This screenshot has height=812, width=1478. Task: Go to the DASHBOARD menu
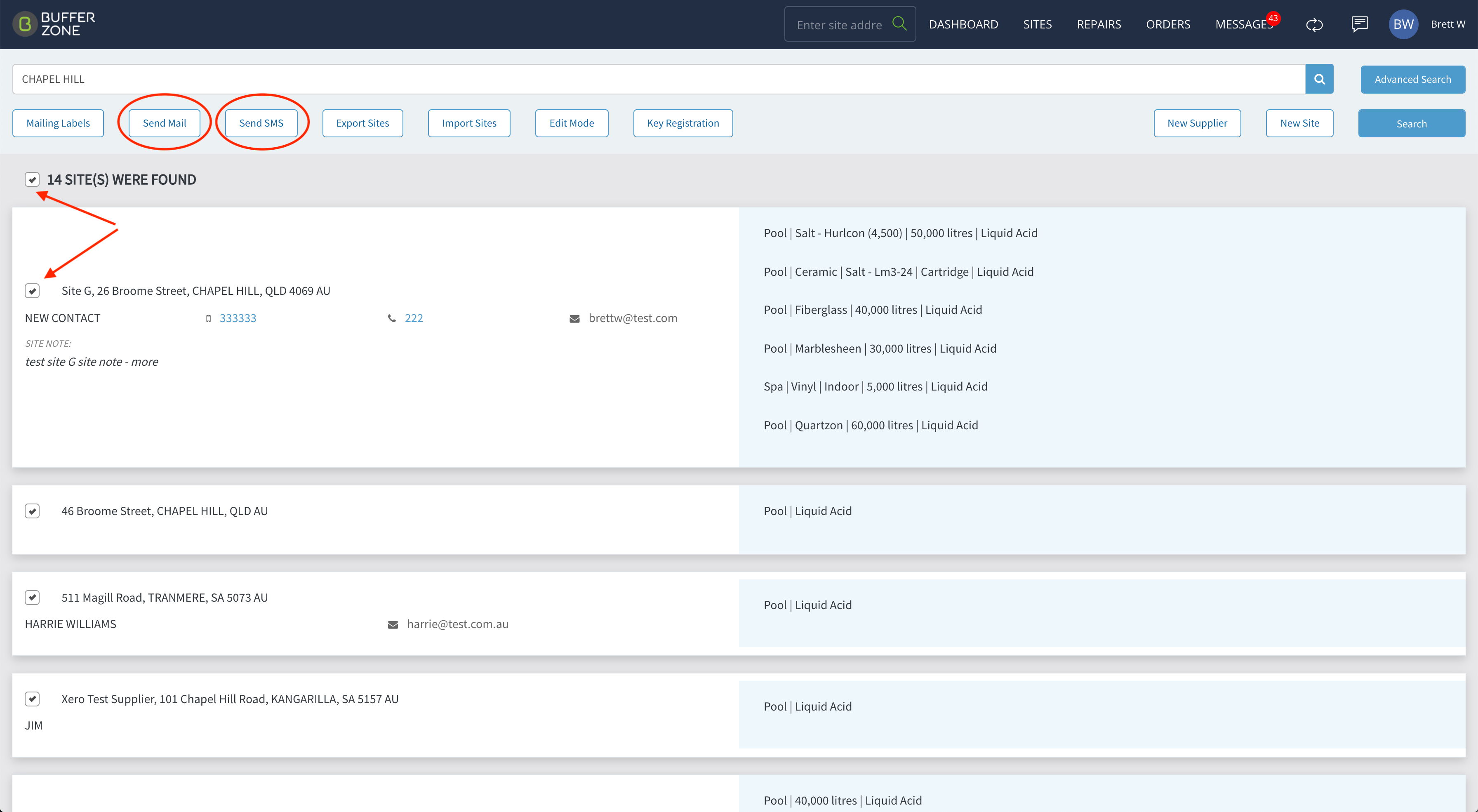[x=963, y=24]
